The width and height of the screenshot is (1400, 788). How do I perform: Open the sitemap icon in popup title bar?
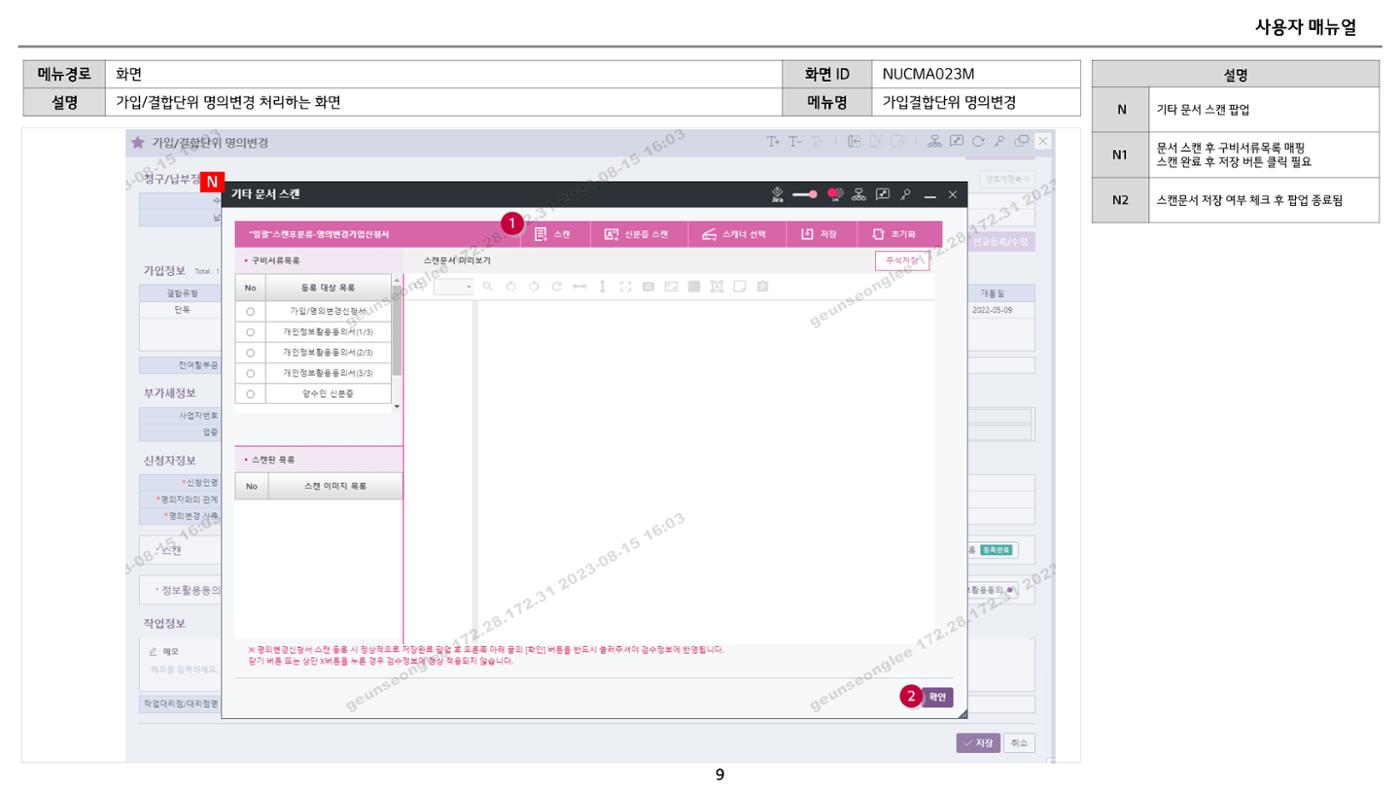[x=861, y=194]
